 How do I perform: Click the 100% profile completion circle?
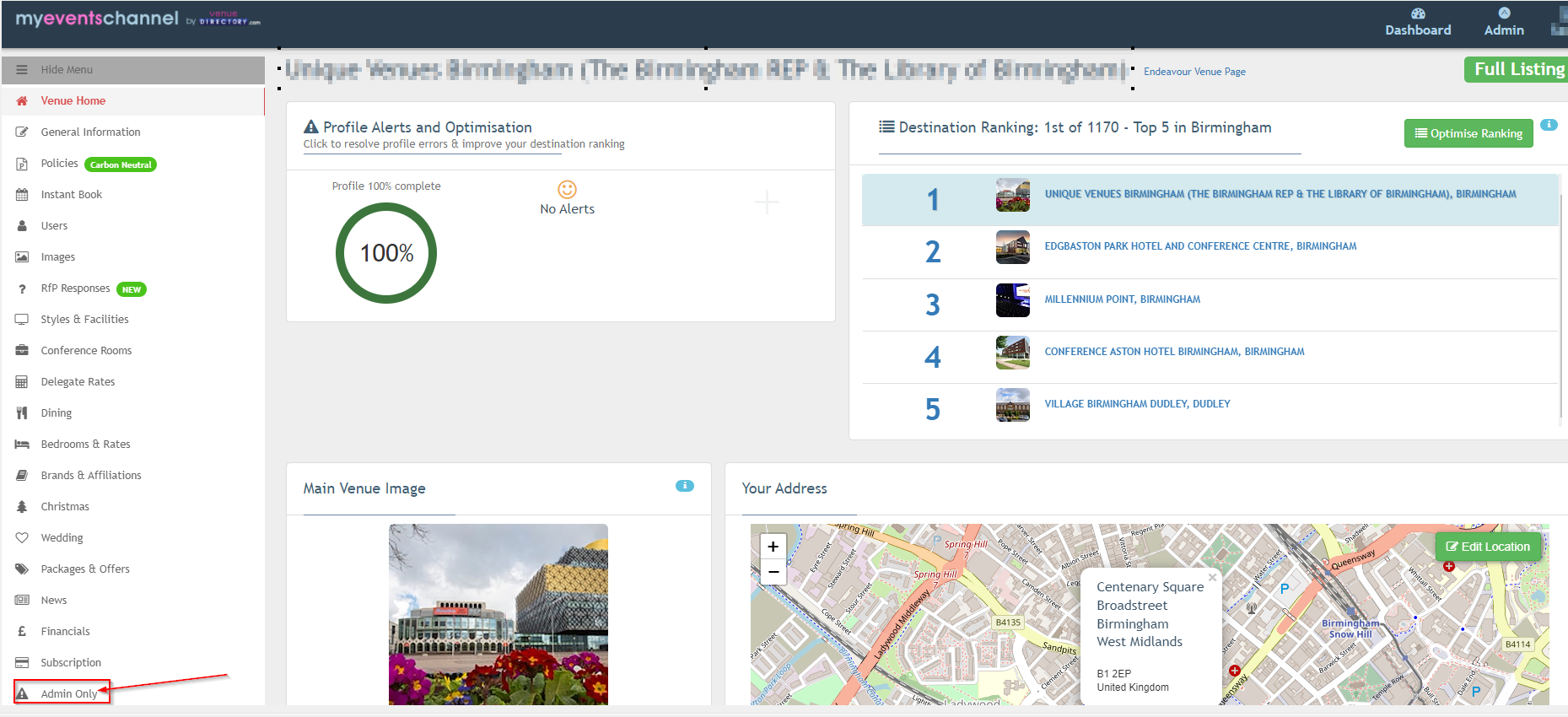tap(386, 253)
